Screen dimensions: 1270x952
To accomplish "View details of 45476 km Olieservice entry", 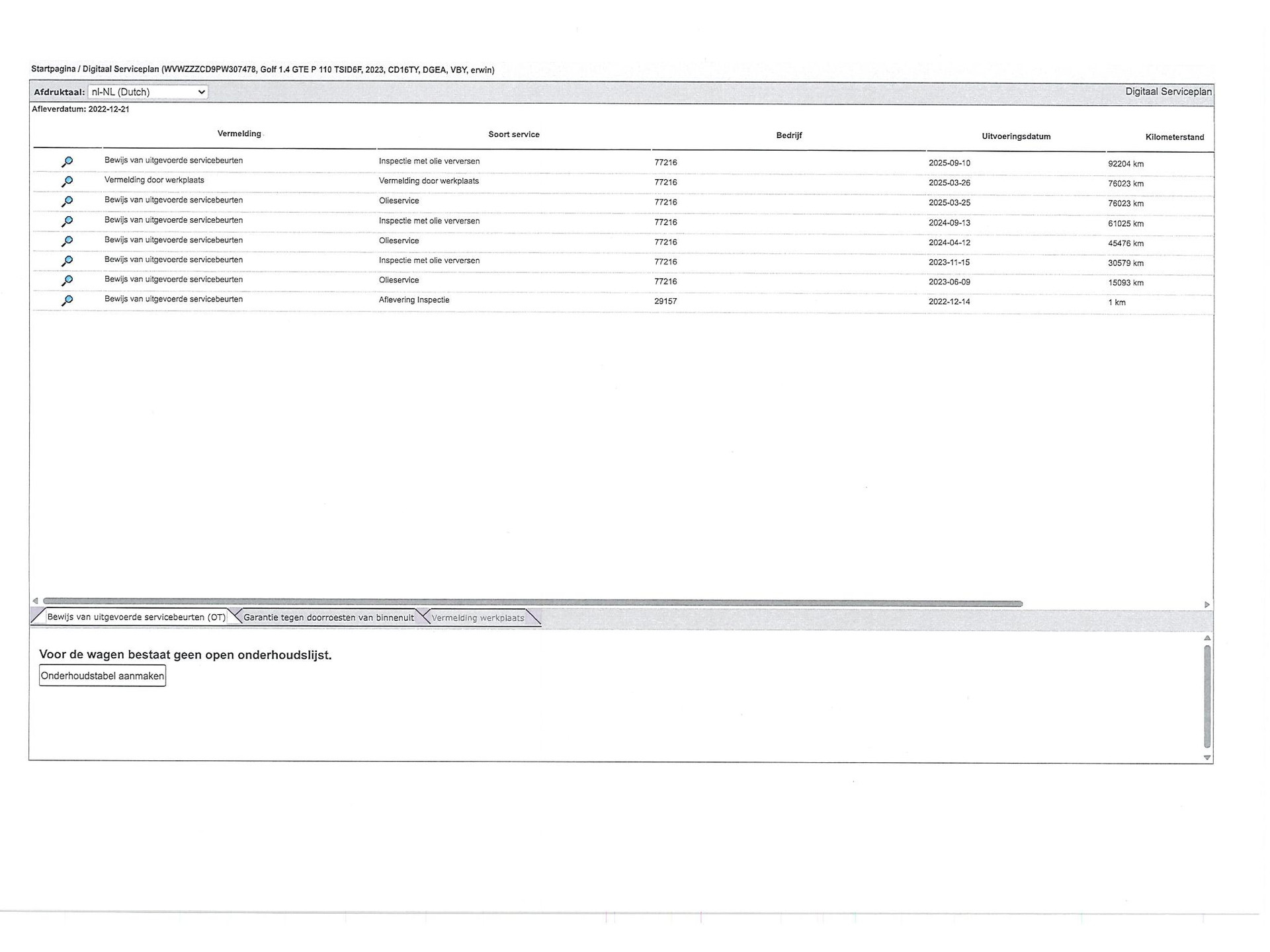I will pyautogui.click(x=67, y=241).
